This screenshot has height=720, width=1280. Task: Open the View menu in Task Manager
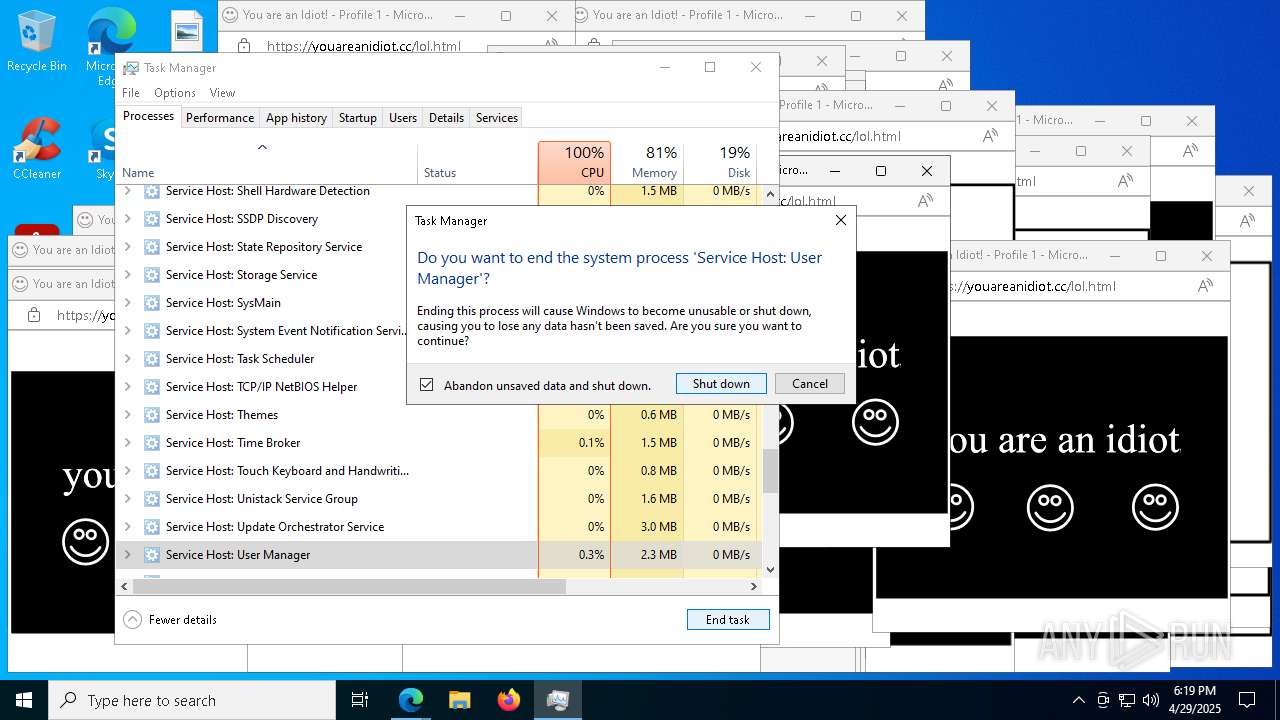(x=222, y=93)
